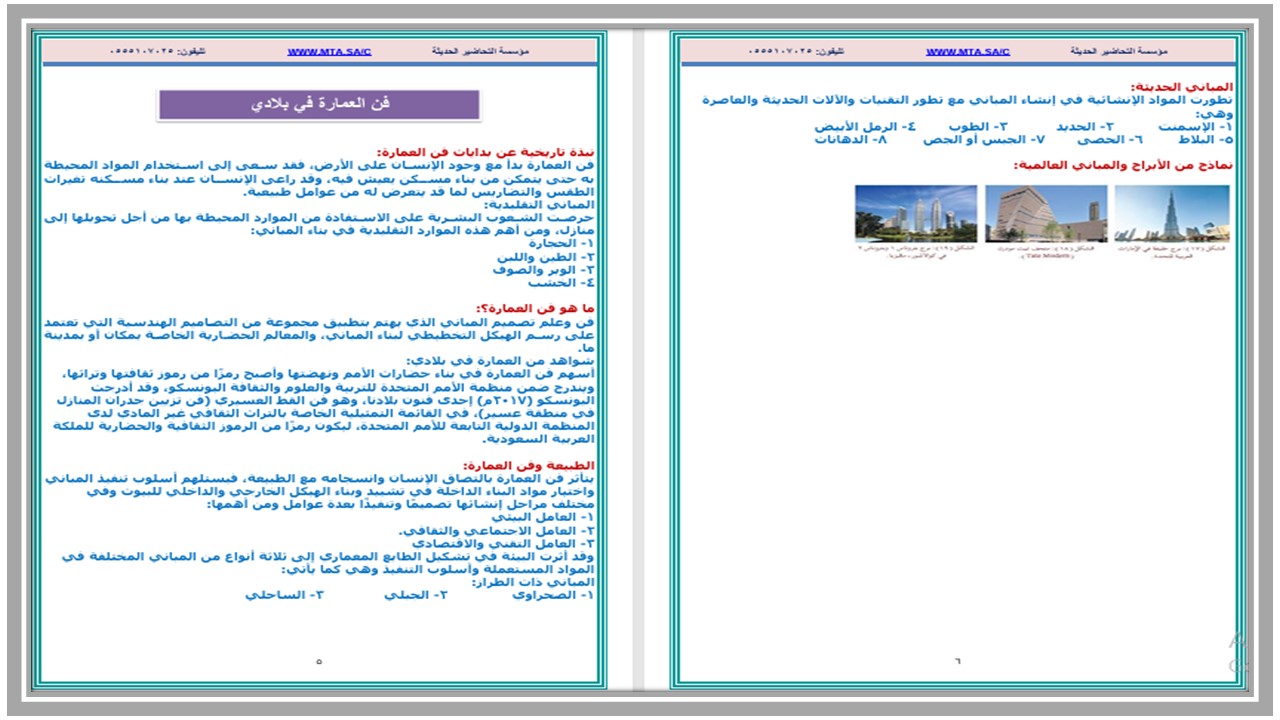
Task: Click the Tate Modern caption under the image
Action: coord(1045,251)
